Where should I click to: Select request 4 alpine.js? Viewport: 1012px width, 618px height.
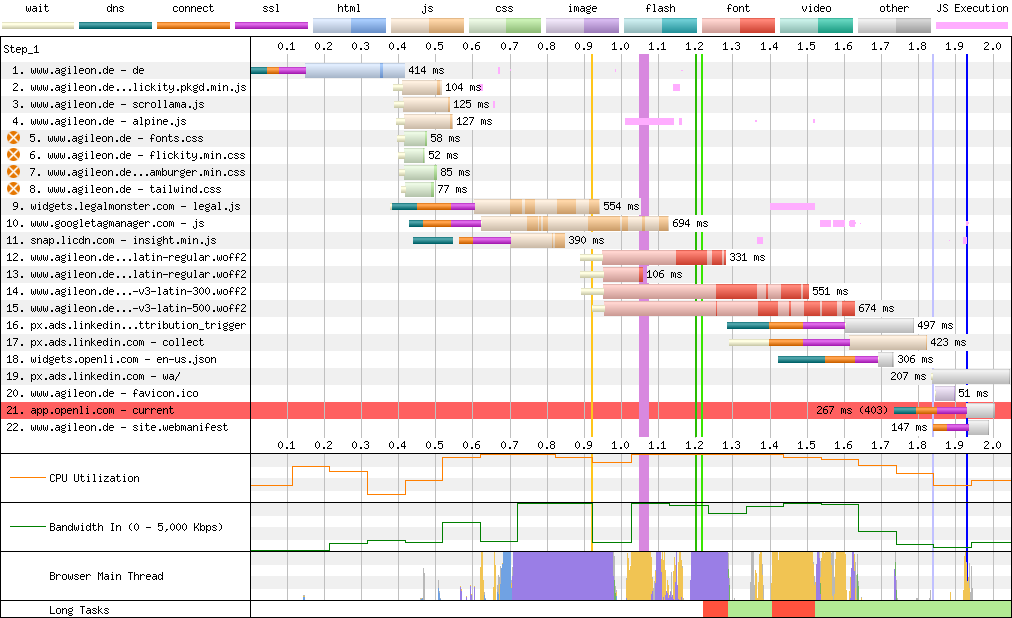tap(99, 121)
